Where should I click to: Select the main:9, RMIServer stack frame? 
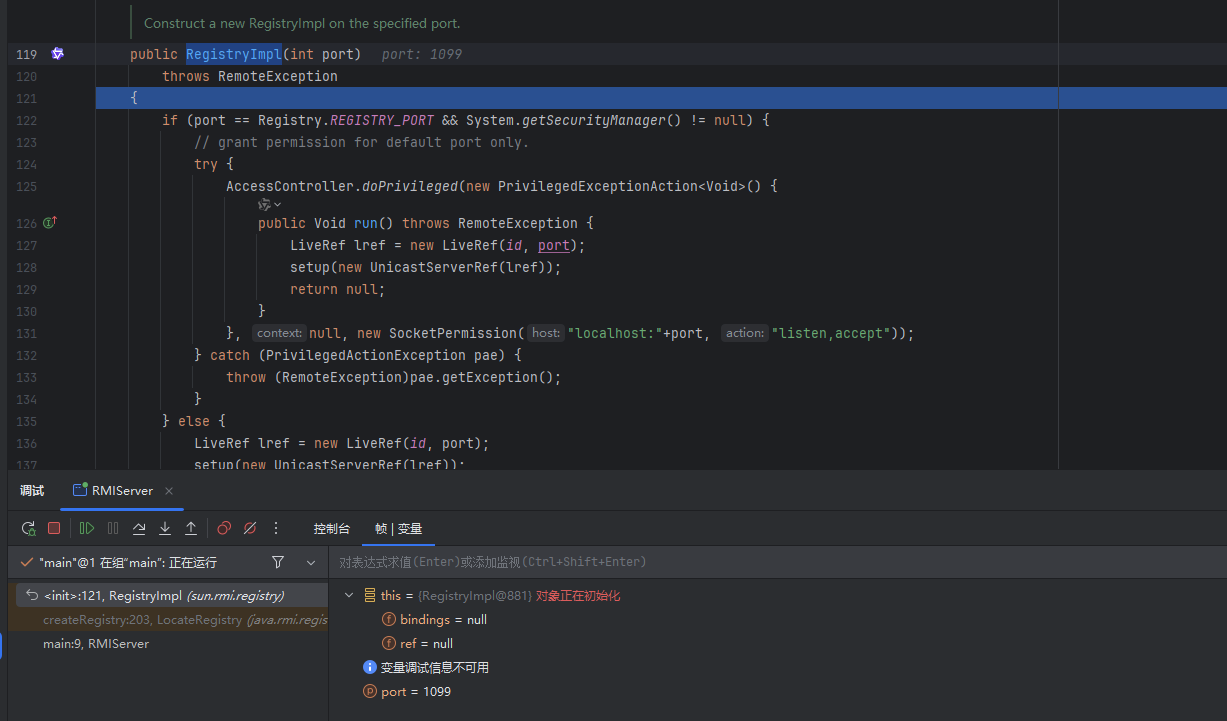96,644
